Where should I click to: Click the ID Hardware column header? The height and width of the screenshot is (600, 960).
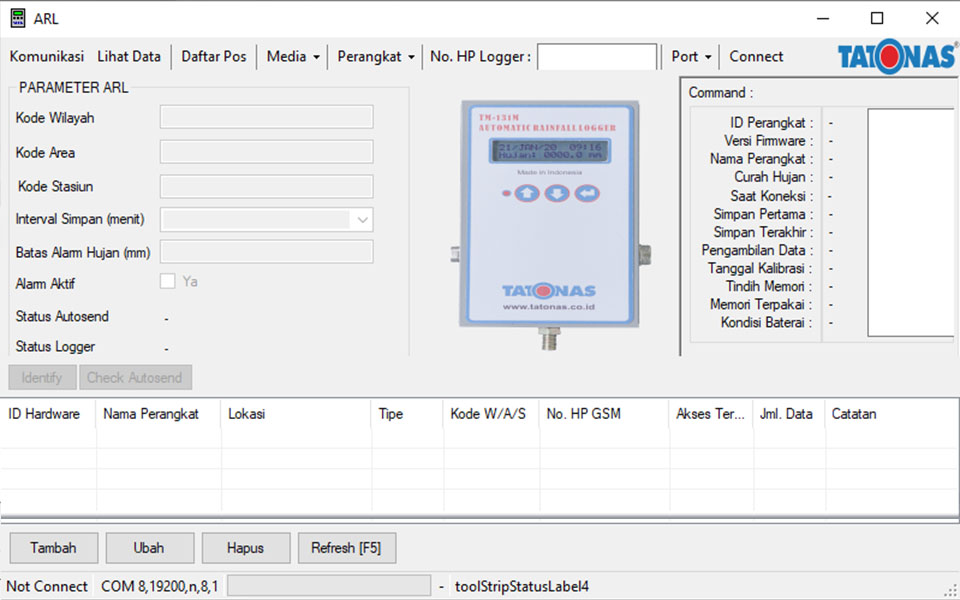[45, 414]
